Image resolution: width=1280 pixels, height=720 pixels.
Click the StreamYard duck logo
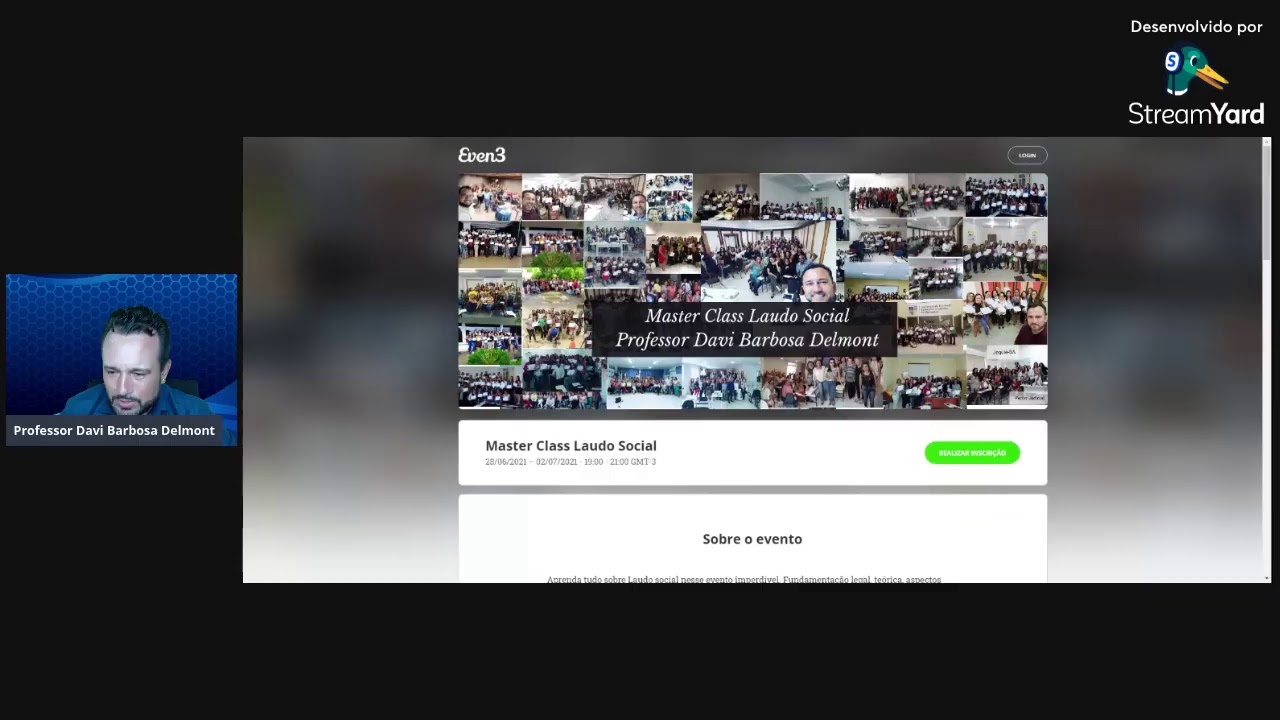1196,72
